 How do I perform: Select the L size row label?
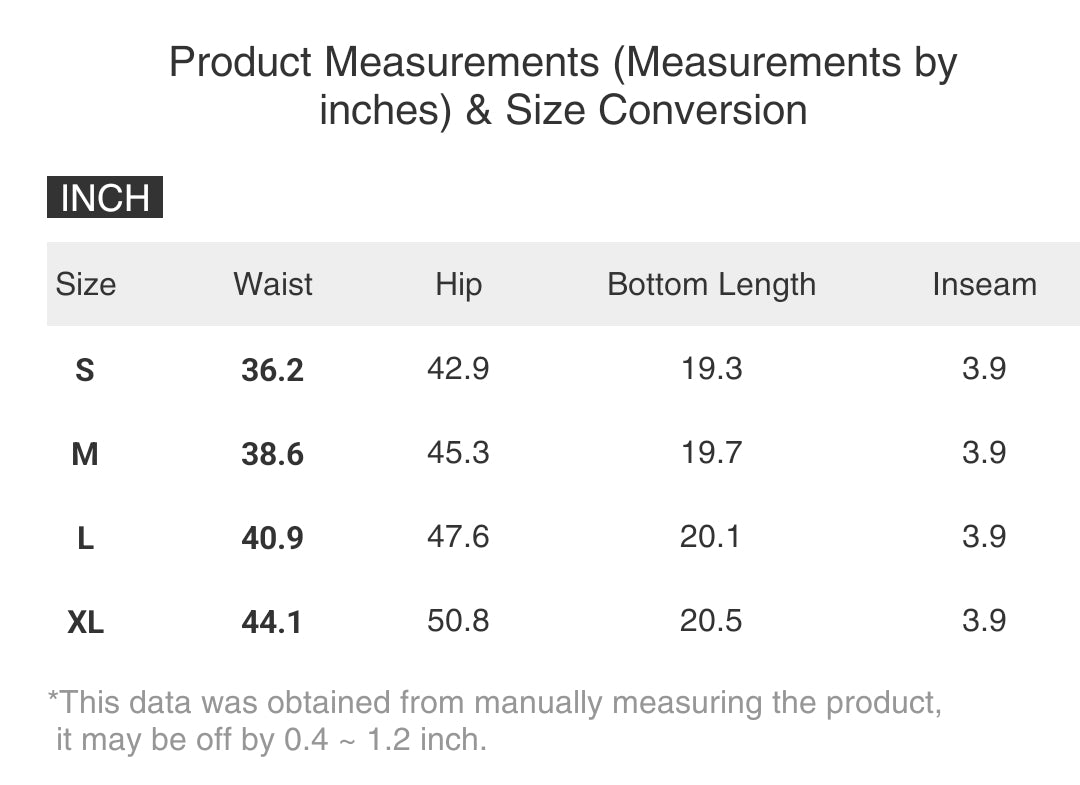(x=85, y=539)
